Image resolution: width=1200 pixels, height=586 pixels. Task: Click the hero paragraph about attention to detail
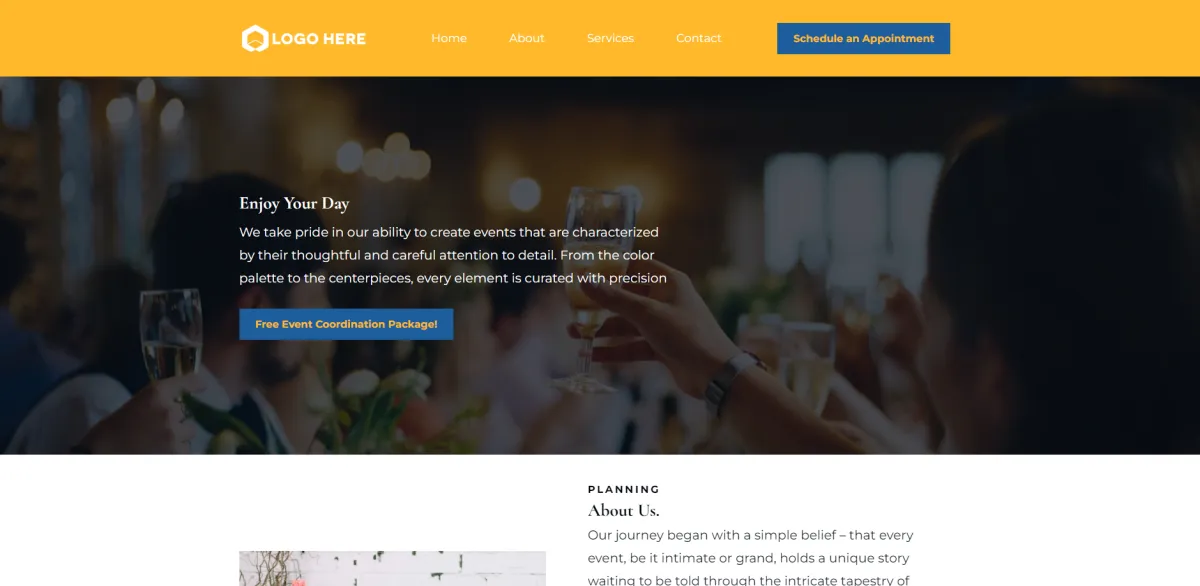pos(453,255)
